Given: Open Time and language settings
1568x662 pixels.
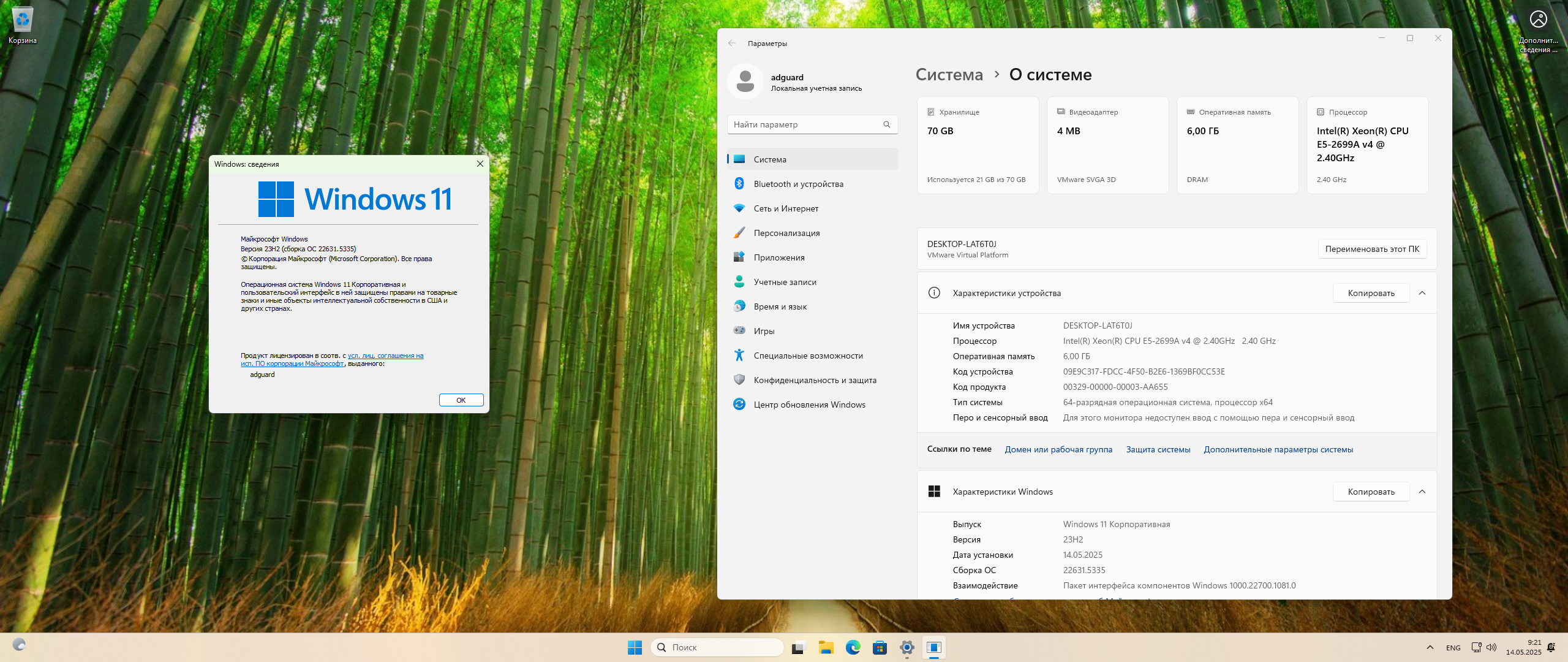Looking at the screenshot, I should point(812,306).
